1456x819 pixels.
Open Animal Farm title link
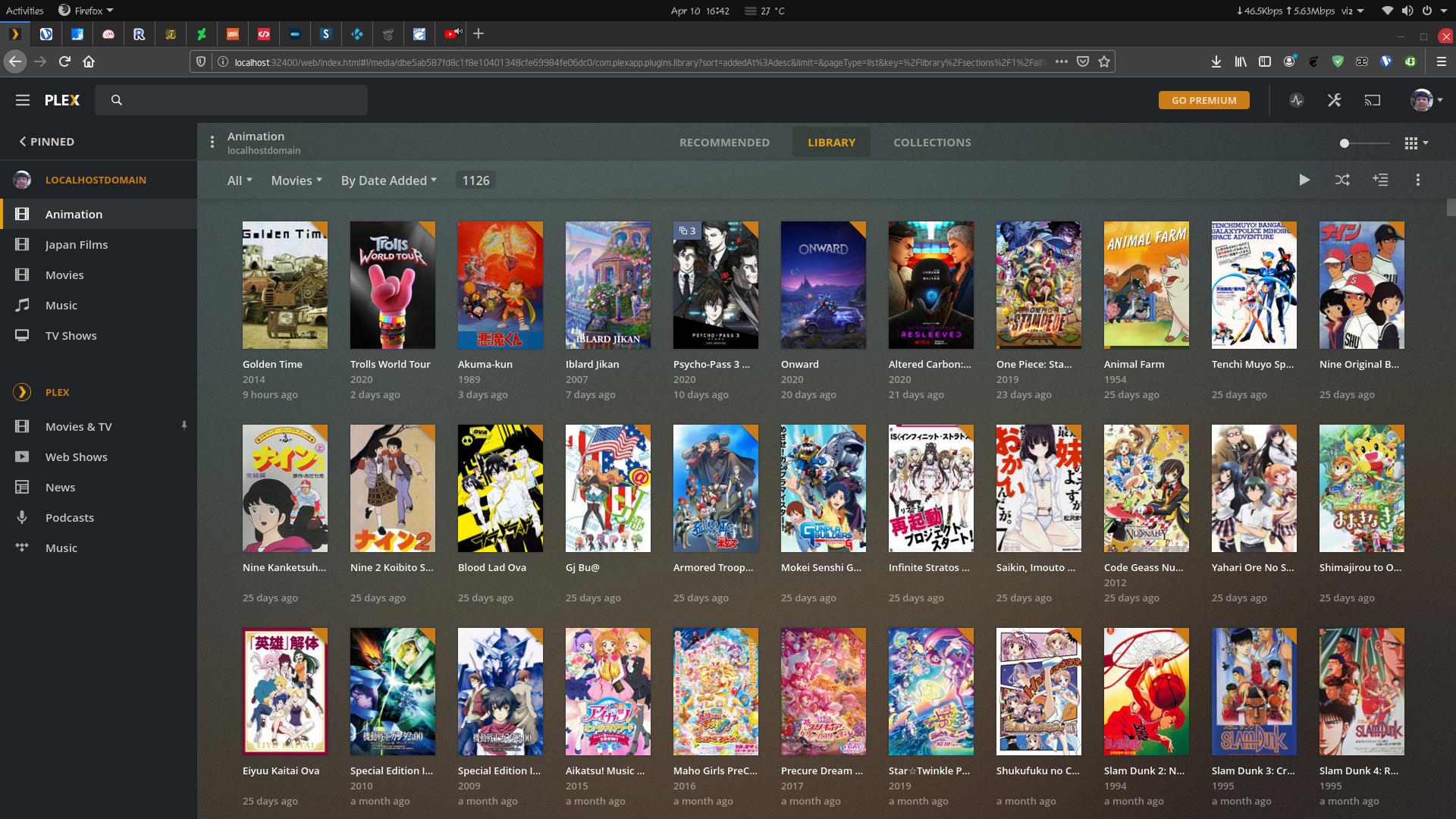[x=1134, y=364]
